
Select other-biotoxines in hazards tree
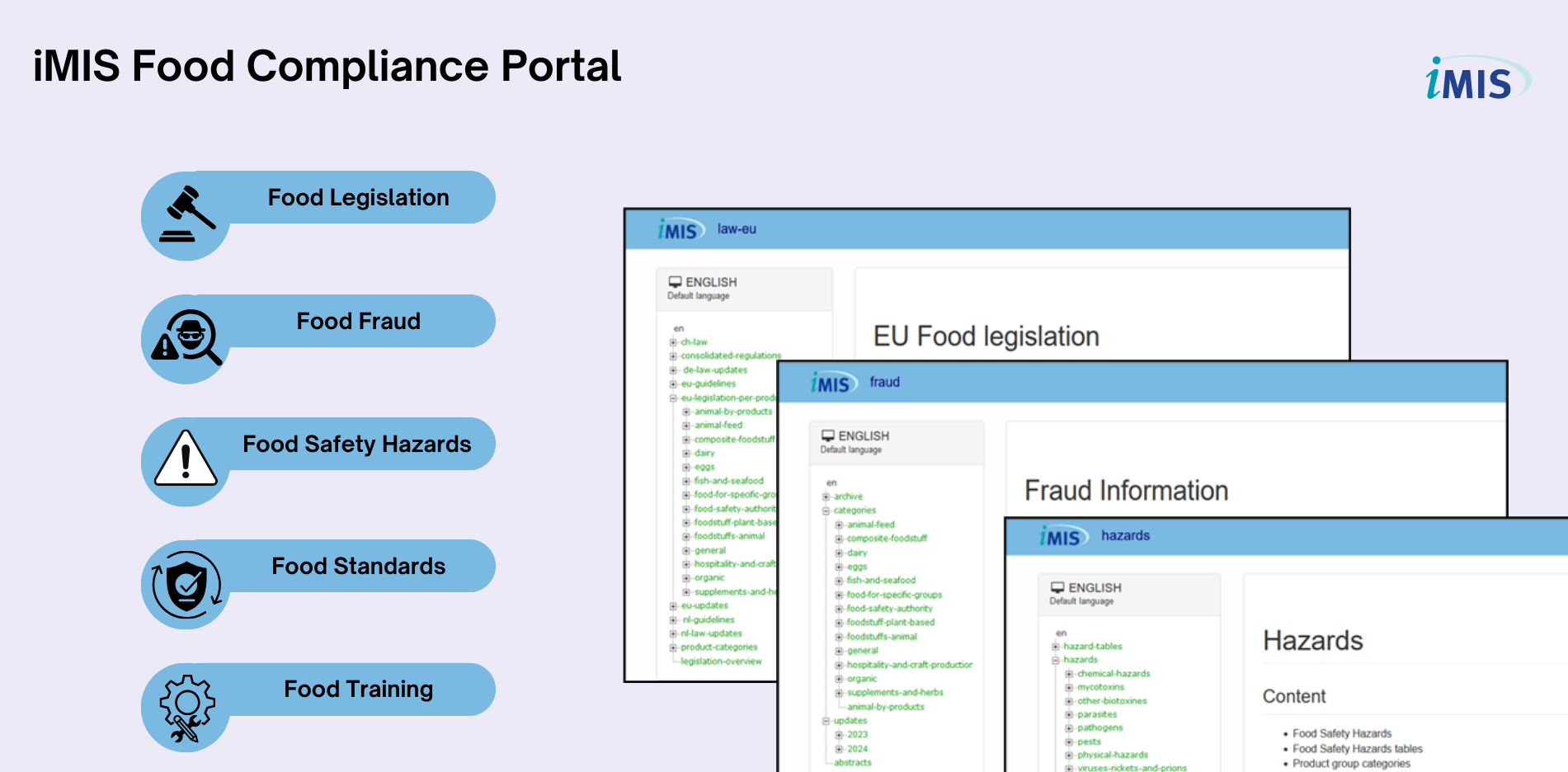tap(1112, 701)
